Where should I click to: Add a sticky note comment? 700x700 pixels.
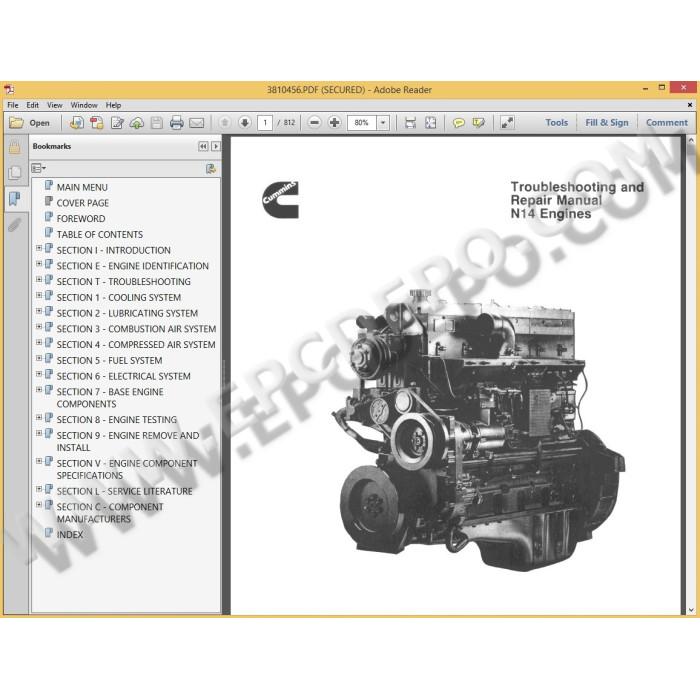pyautogui.click(x=458, y=122)
